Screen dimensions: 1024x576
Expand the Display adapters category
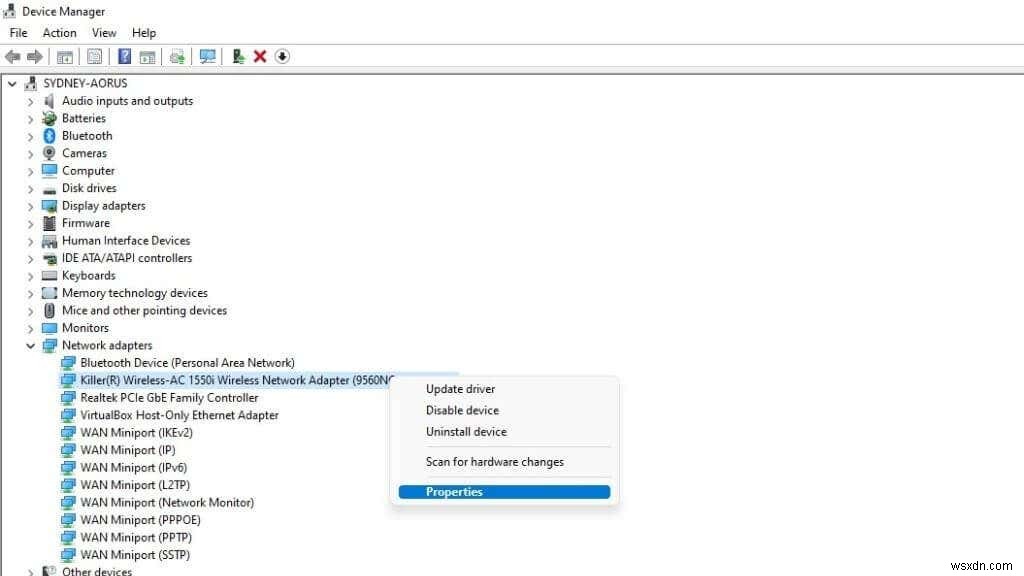(x=31, y=205)
